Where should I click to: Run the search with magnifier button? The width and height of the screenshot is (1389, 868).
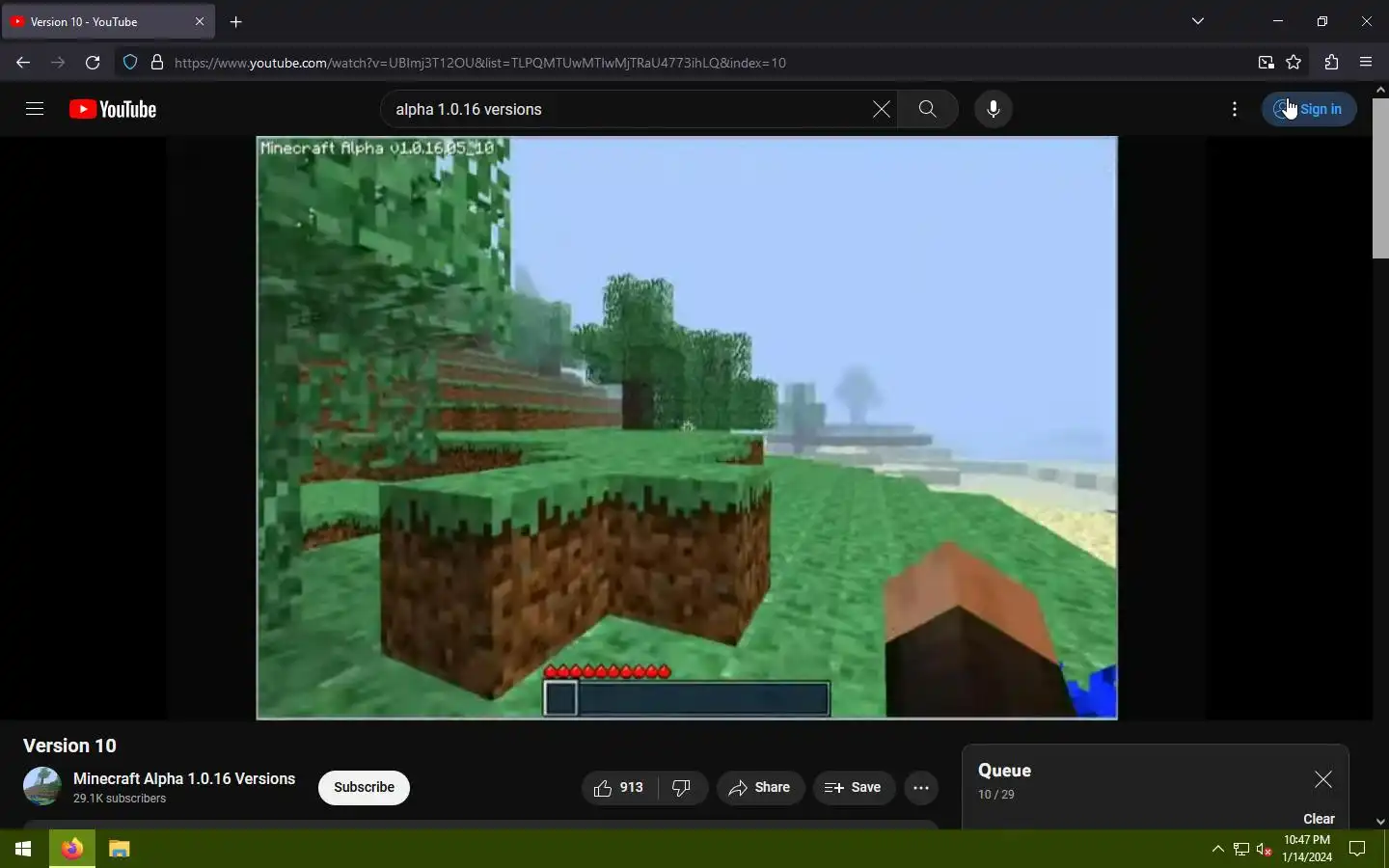pos(928,109)
